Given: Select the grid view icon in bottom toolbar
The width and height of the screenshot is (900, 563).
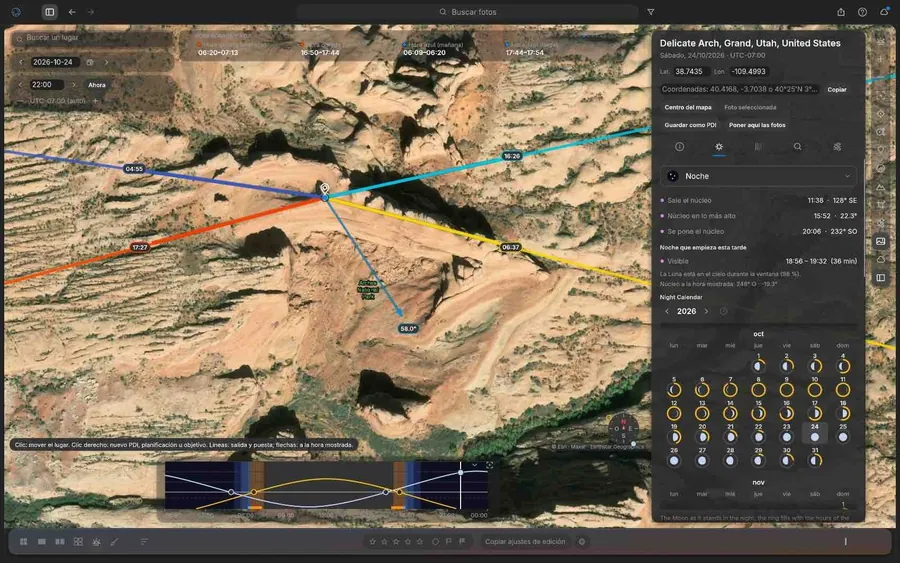Looking at the screenshot, I should tap(24, 541).
